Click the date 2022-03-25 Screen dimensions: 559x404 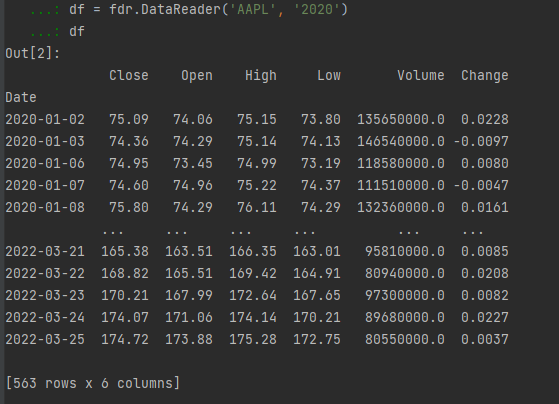click(x=45, y=339)
